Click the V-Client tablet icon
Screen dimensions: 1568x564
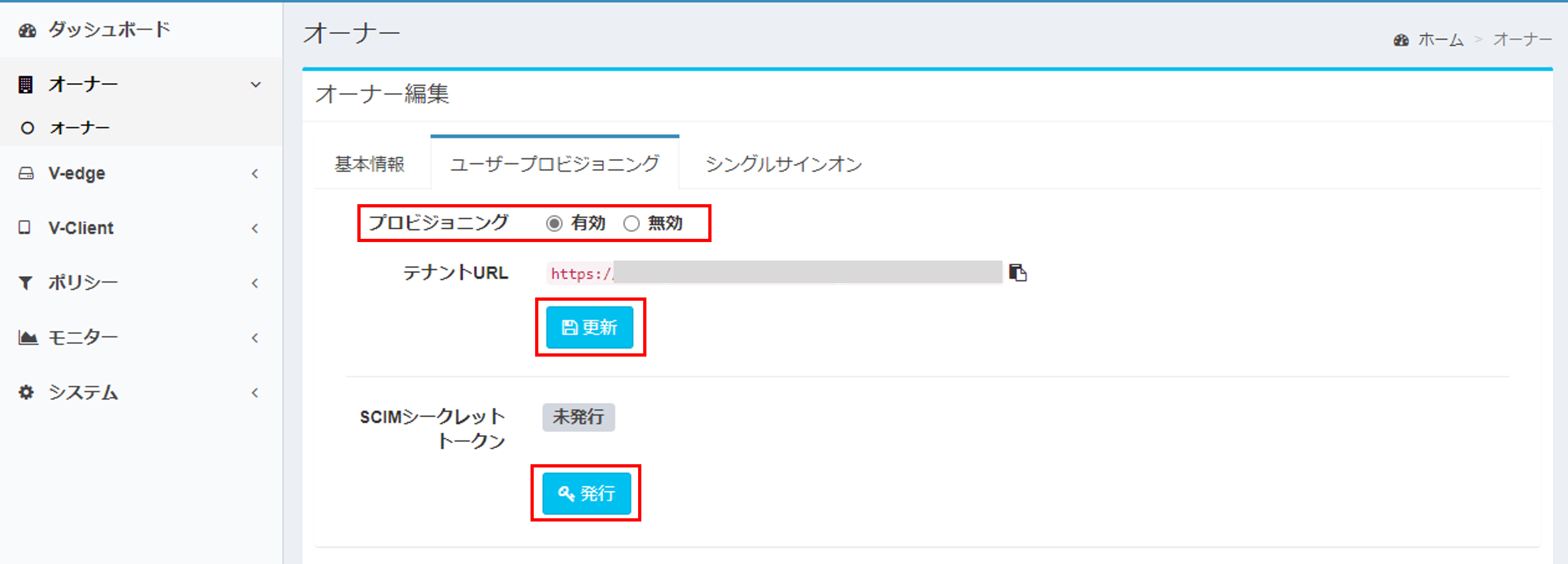pos(24,227)
